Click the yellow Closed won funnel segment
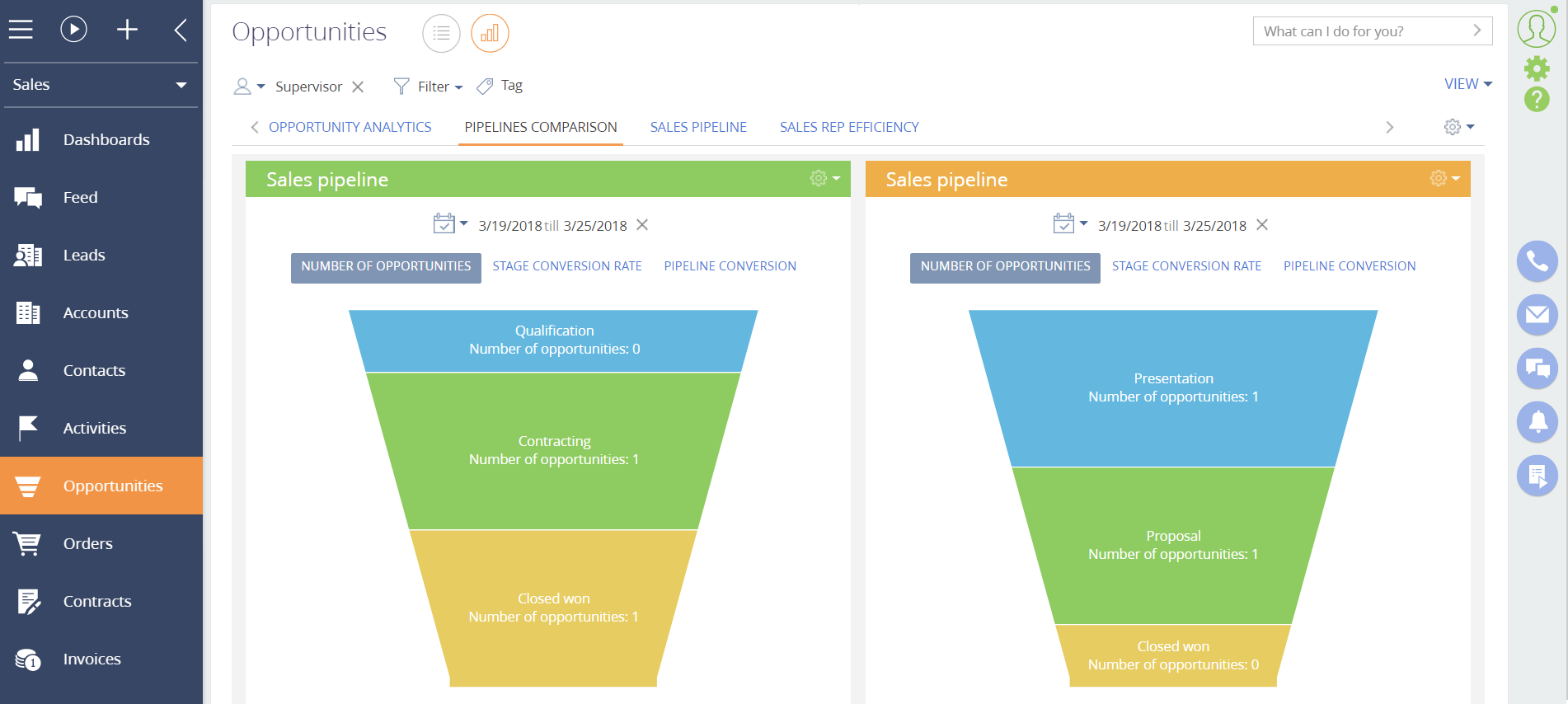The image size is (1568, 704). point(553,608)
